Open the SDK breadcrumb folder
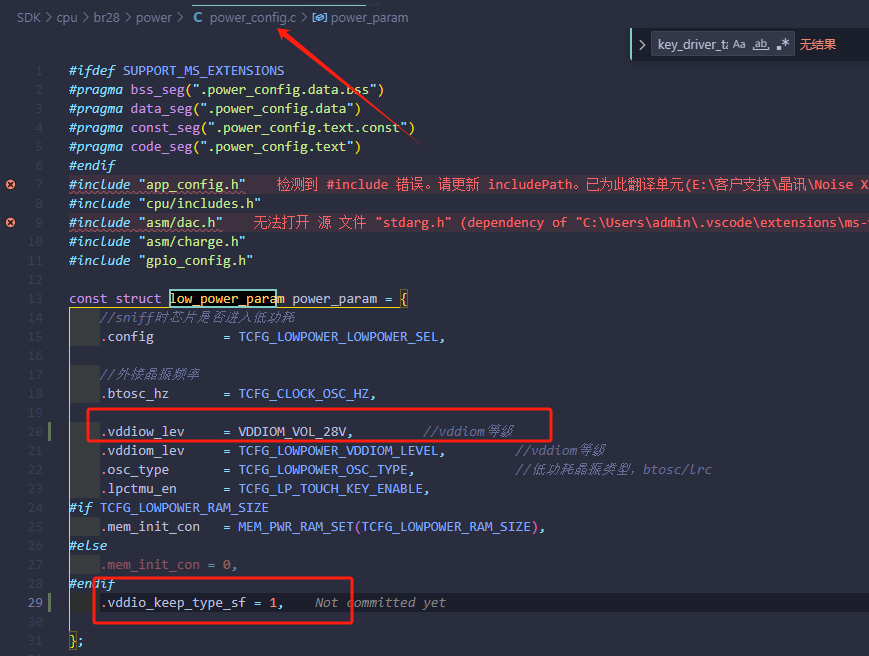The width and height of the screenshot is (869, 656). (29, 18)
